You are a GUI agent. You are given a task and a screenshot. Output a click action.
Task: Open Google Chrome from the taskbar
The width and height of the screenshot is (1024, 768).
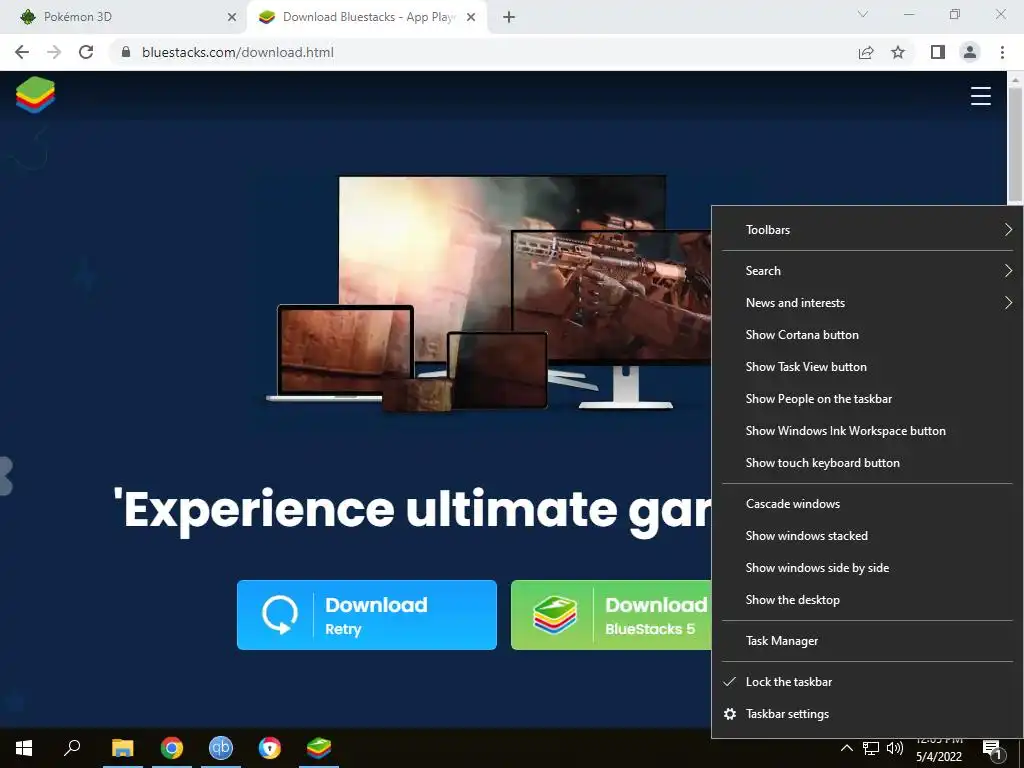(172, 748)
